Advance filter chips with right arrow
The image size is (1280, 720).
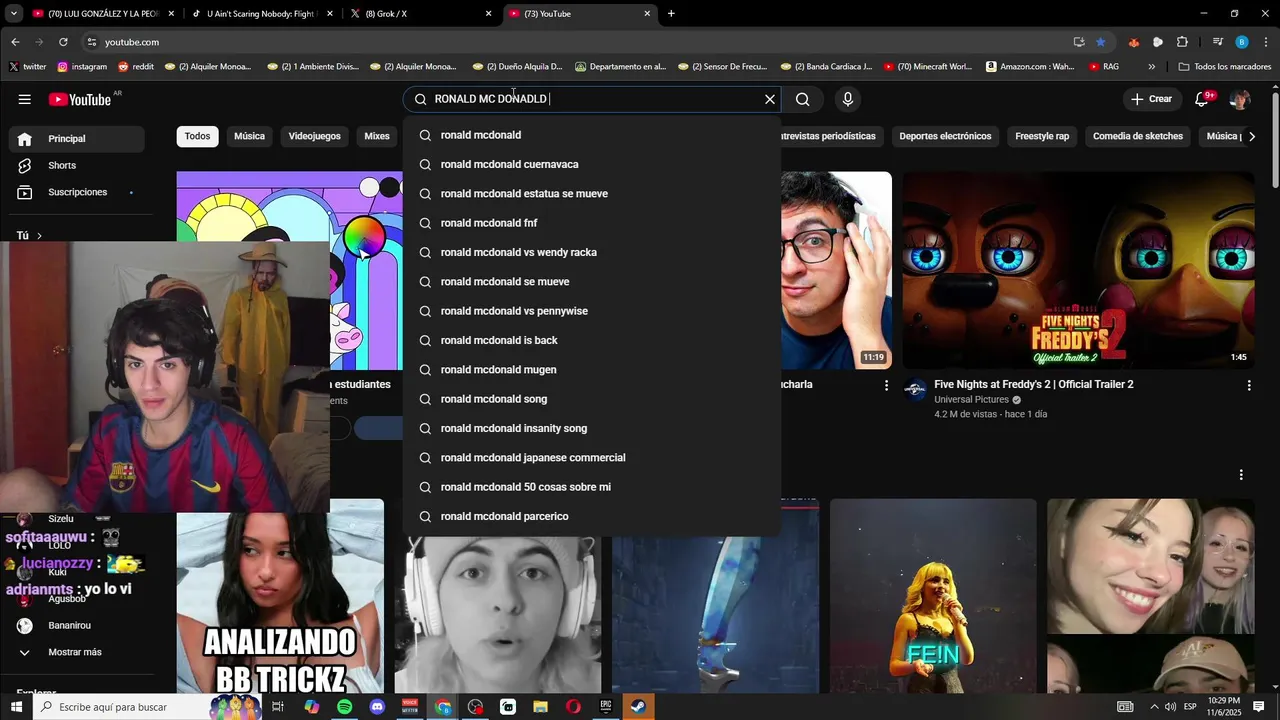(x=1252, y=136)
